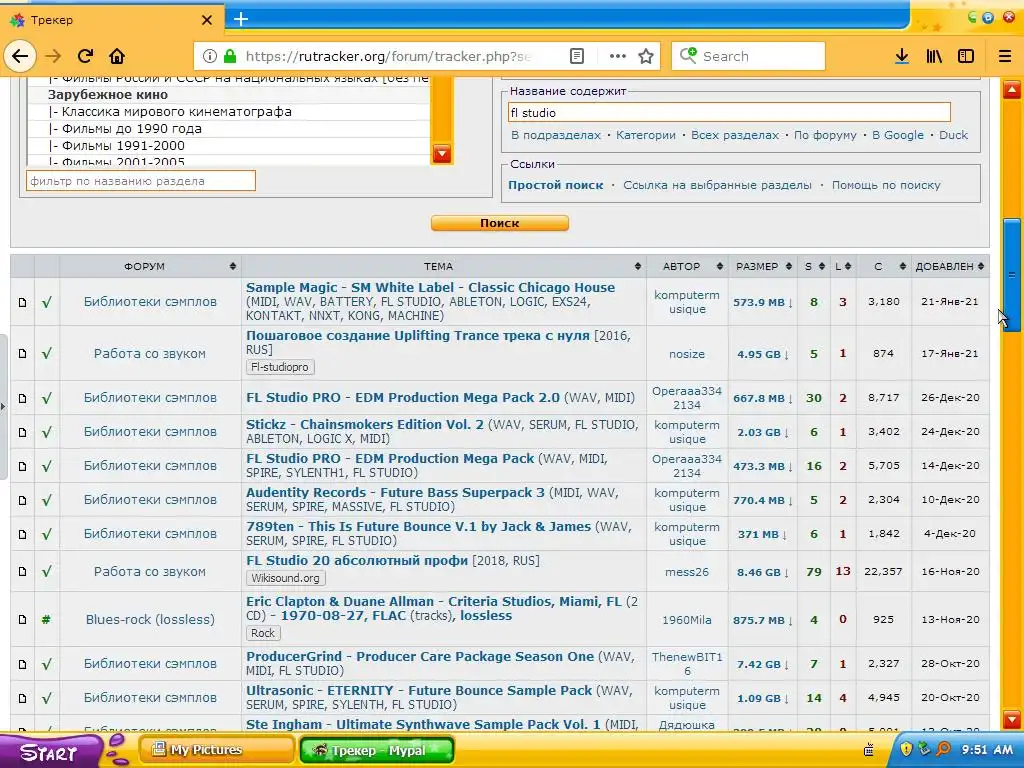Switch to My Pictures taskbar window

216,750
